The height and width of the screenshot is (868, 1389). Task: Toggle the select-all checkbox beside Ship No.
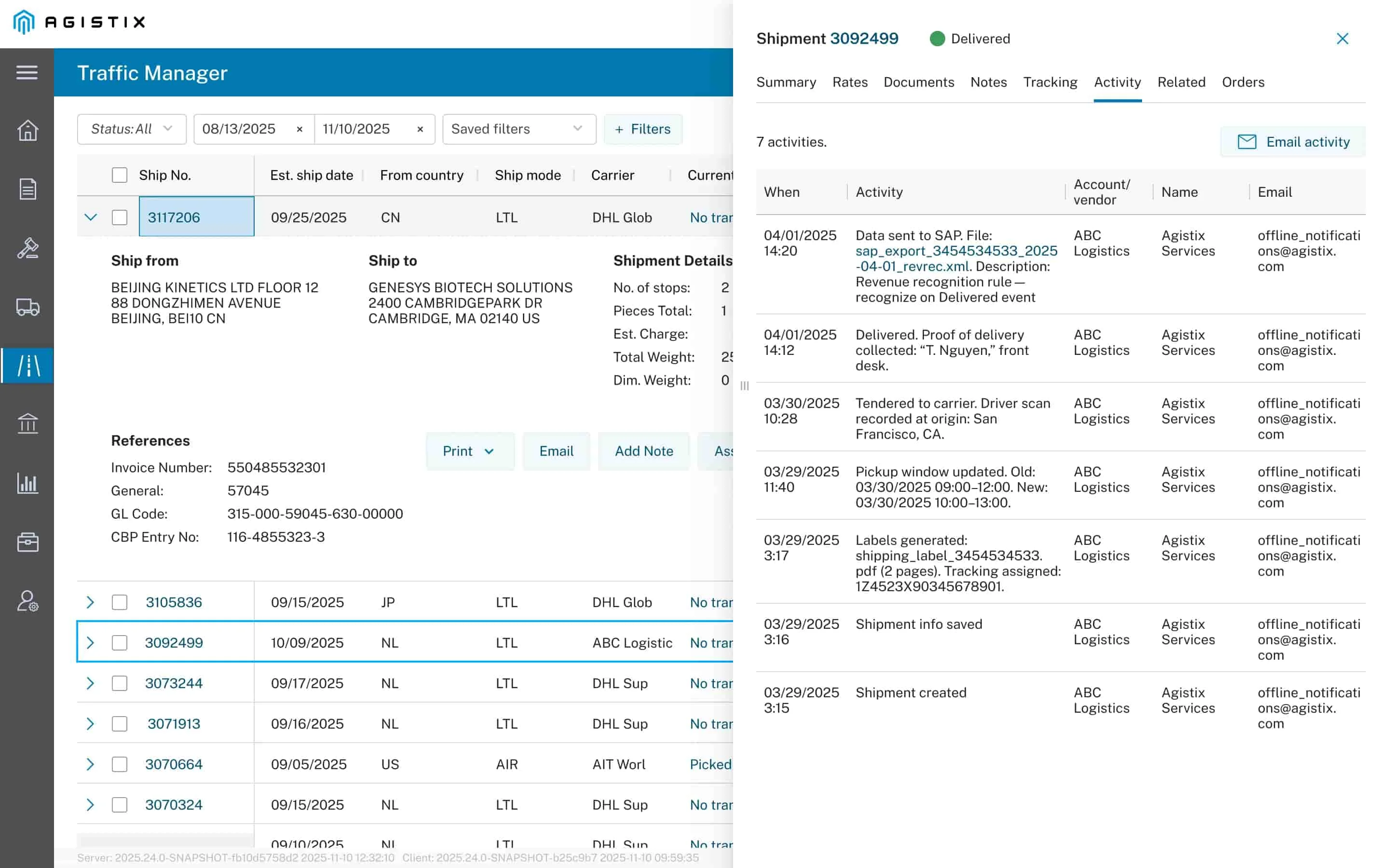click(x=120, y=175)
